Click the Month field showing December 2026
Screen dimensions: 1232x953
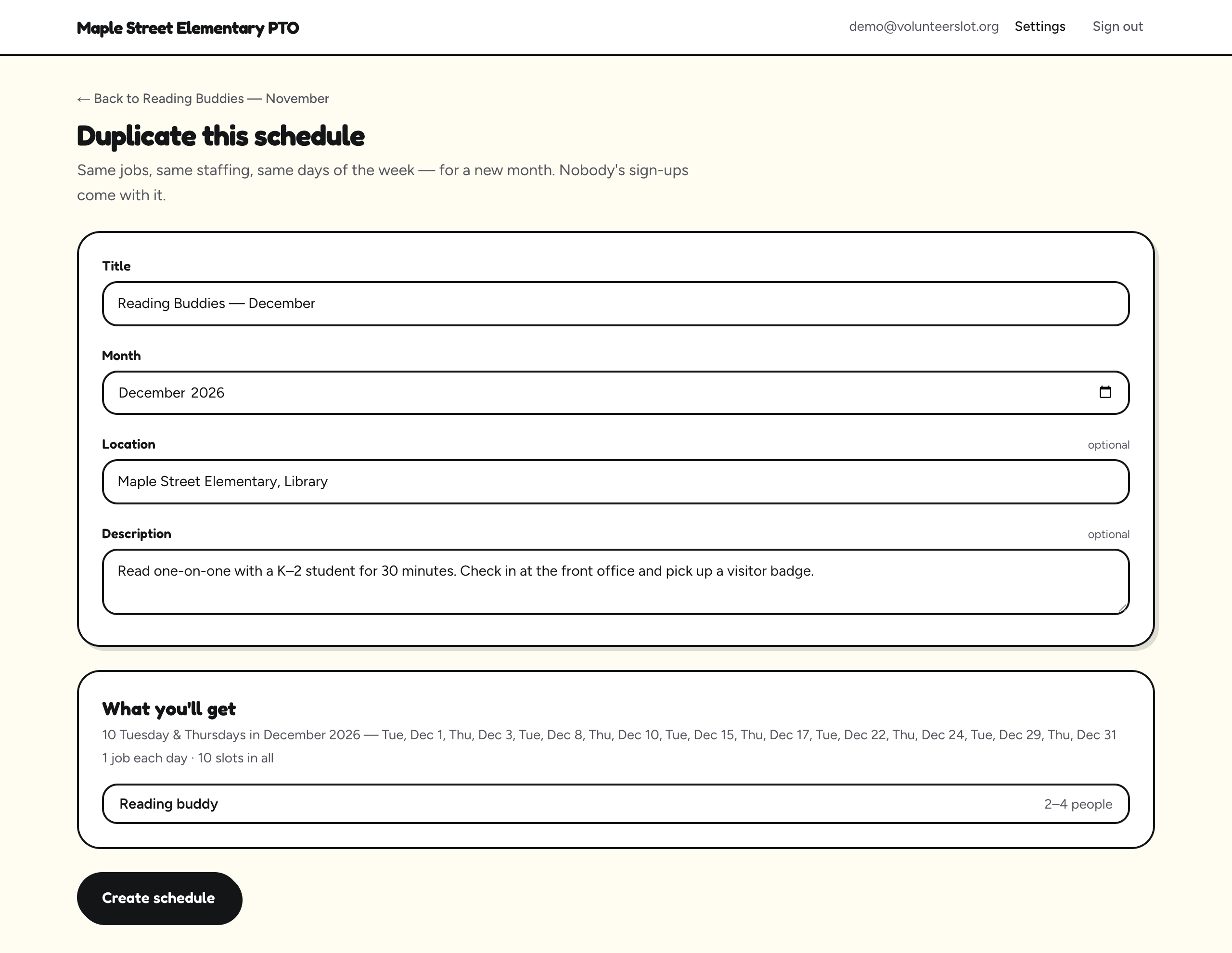click(616, 393)
